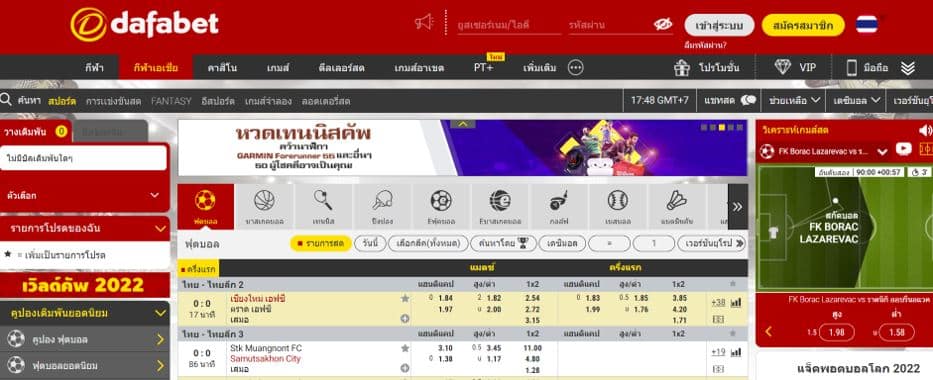Open the คาสิโน casino menu item
The image size is (933, 380).
coord(222,68)
